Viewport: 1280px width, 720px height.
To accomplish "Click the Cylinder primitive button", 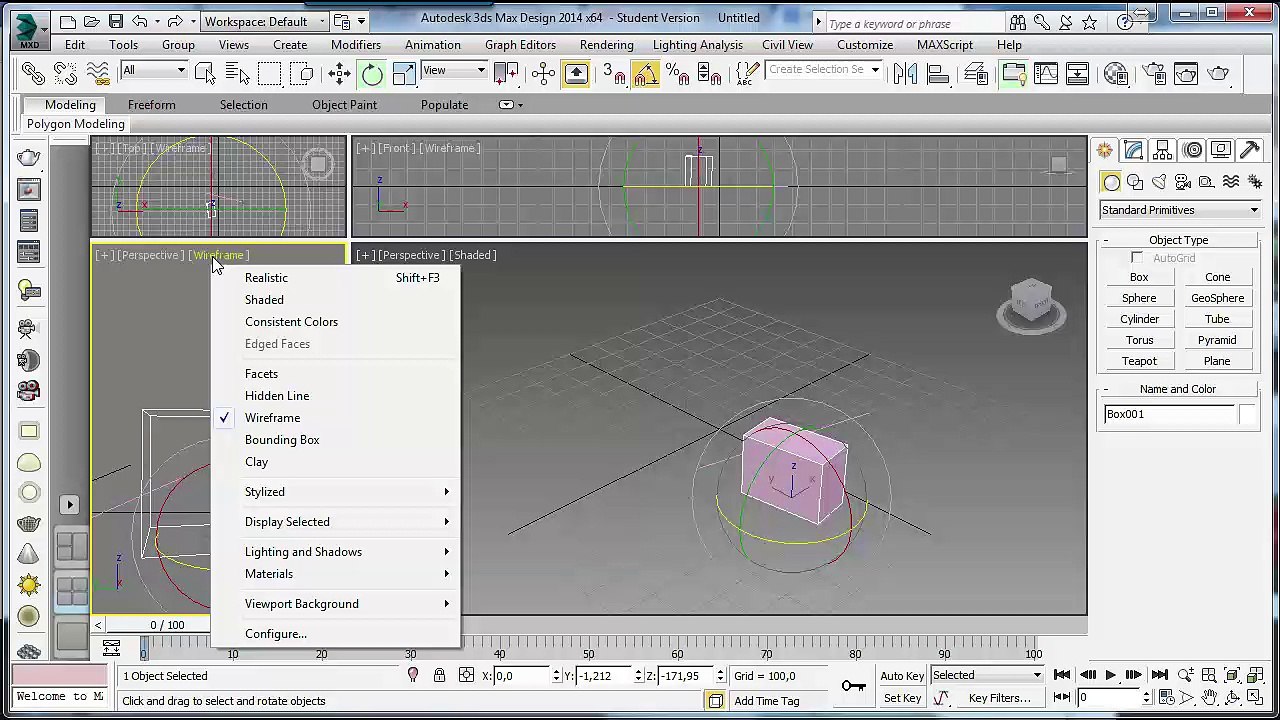I will click(1139, 319).
